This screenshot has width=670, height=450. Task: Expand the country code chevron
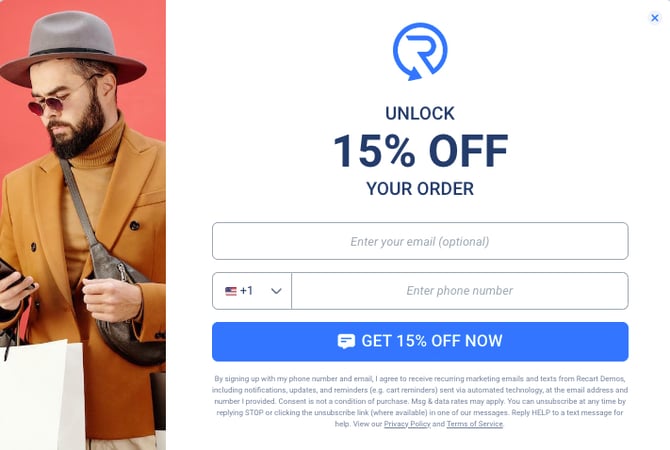276,291
